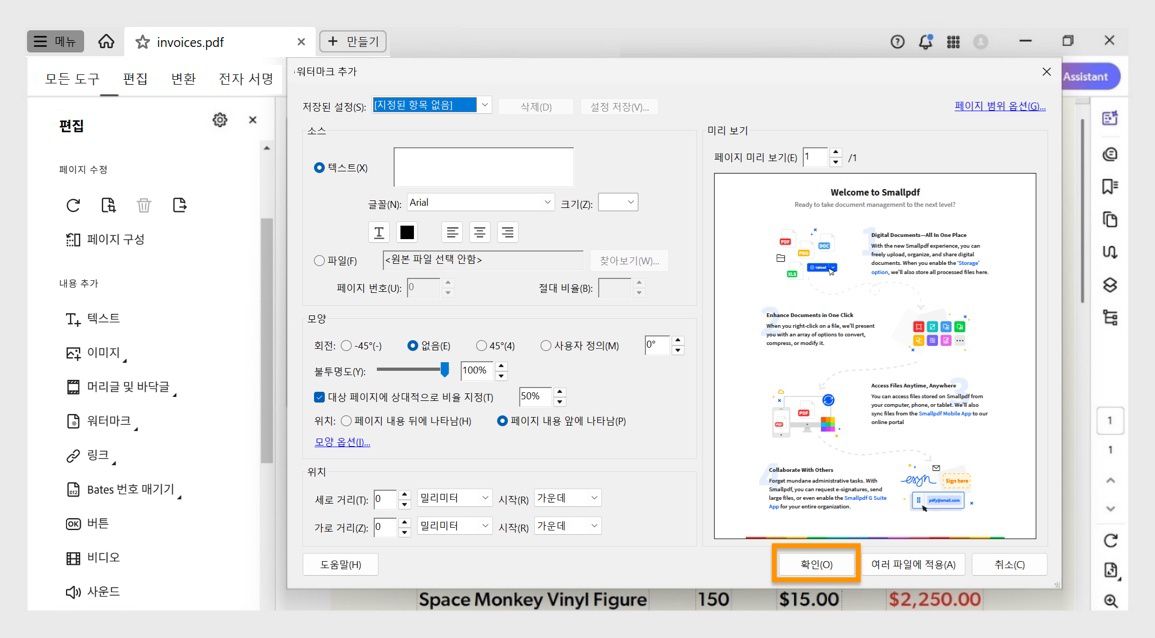This screenshot has height=638, width=1155.
Task: Click the 확인(O) button to apply watermark
Action: [x=815, y=563]
